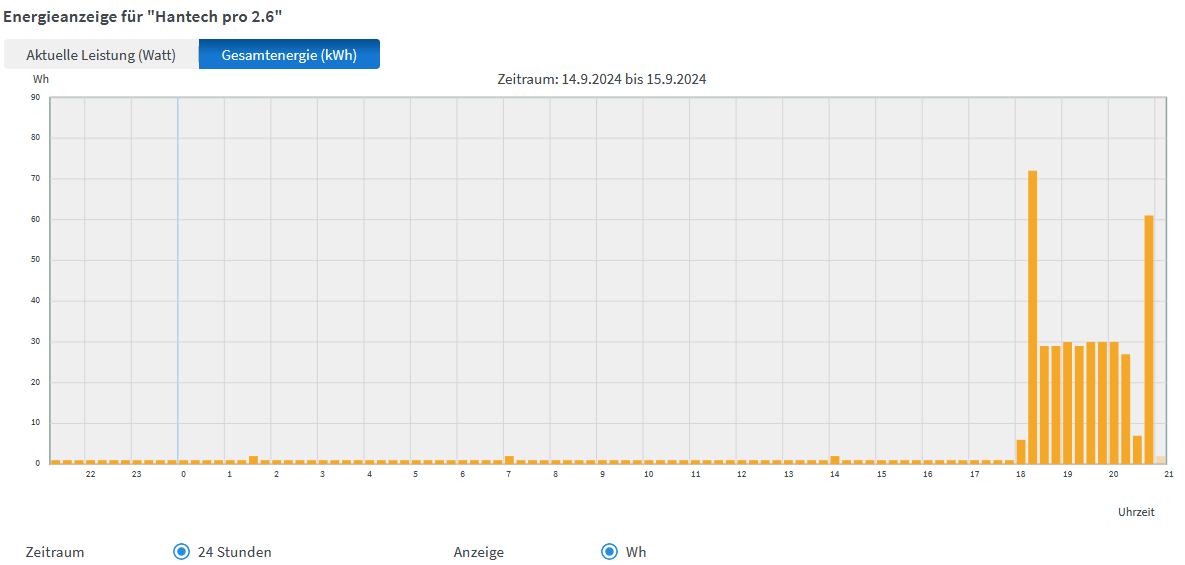The width and height of the screenshot is (1185, 565).
Task: Click the Zeitraum date range chart title
Action: [601, 79]
